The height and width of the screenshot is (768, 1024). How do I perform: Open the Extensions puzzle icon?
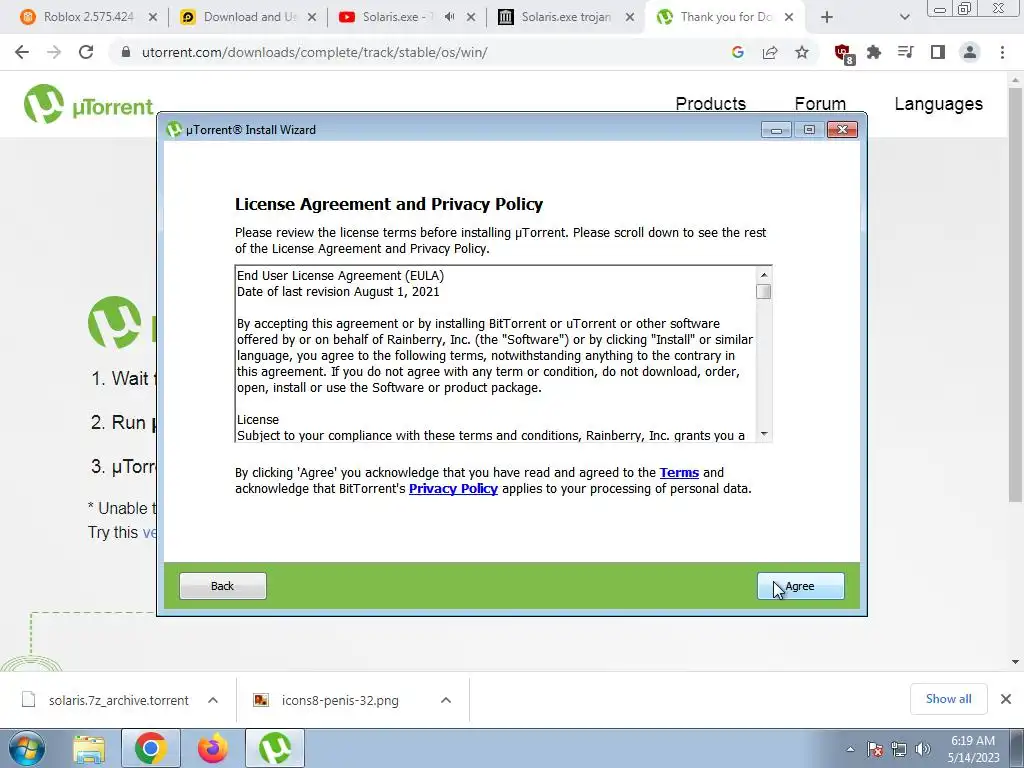(x=874, y=52)
